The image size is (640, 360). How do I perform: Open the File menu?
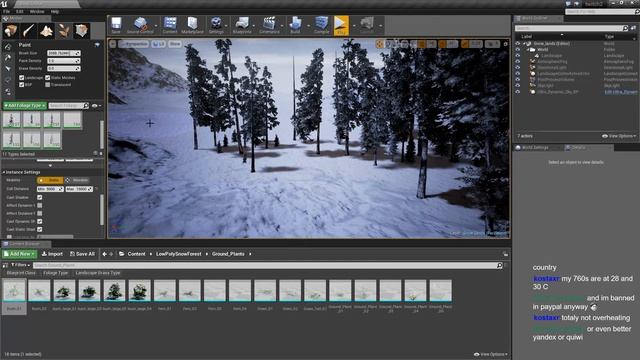(x=7, y=11)
